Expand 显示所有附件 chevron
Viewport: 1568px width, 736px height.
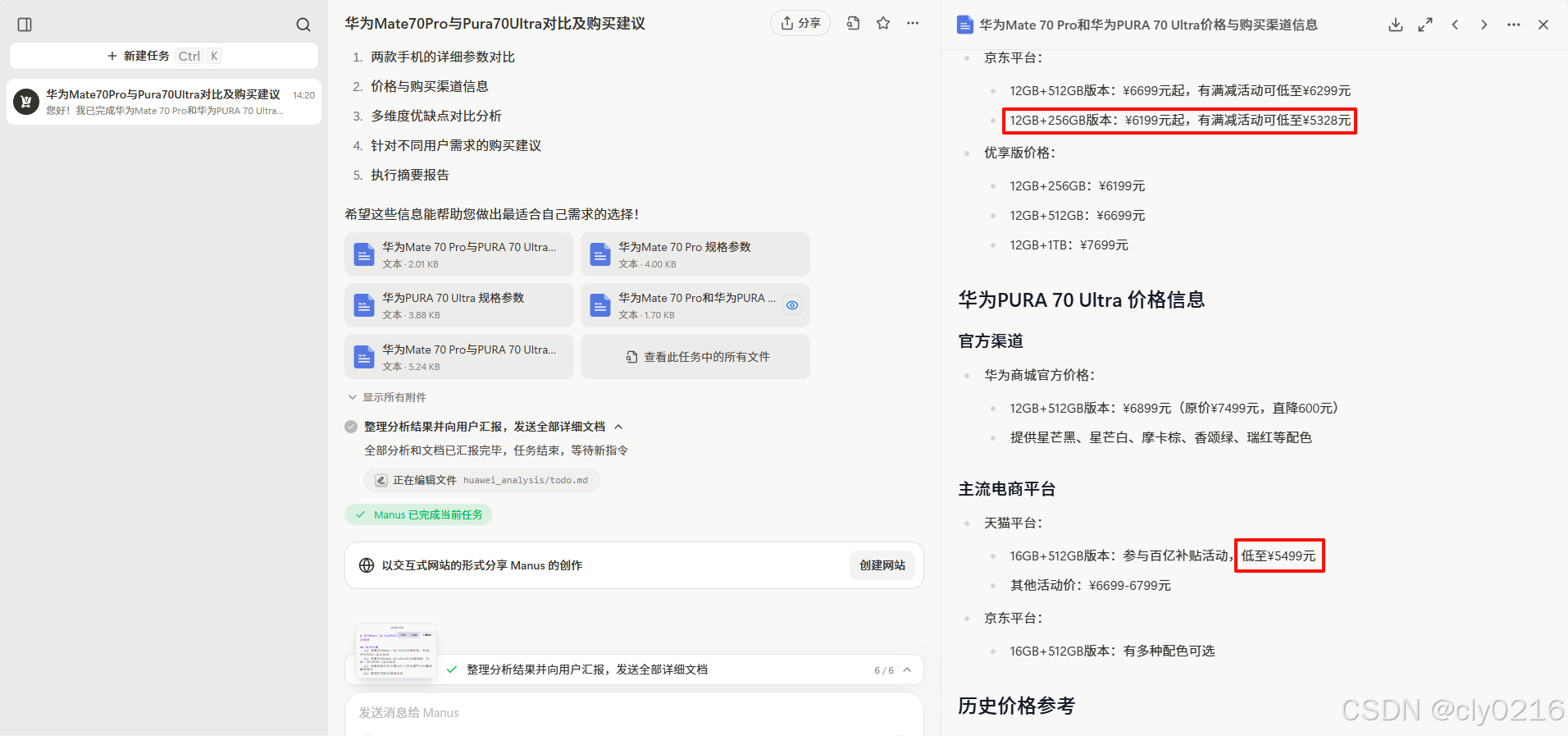[353, 397]
